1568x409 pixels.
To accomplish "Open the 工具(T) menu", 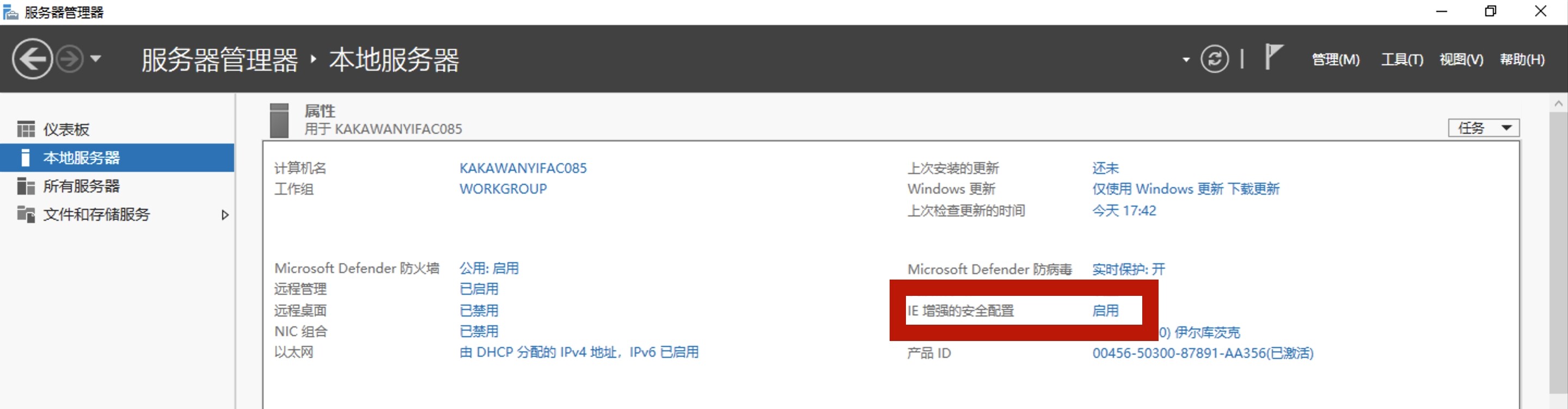I will click(1401, 60).
